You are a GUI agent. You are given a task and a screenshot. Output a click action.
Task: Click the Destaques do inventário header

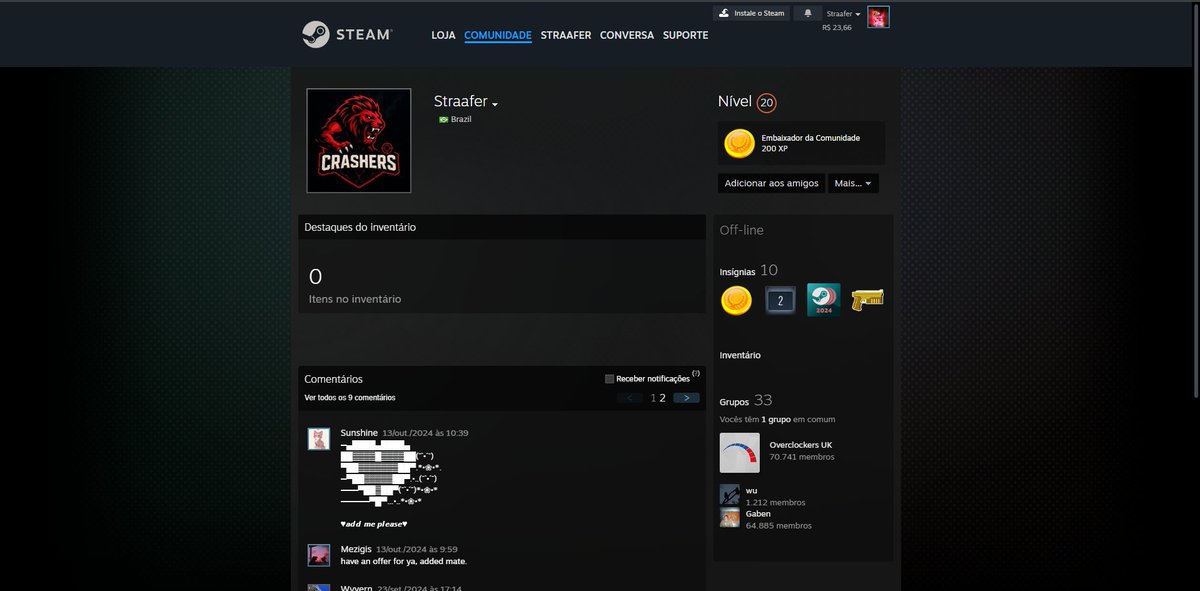point(502,227)
